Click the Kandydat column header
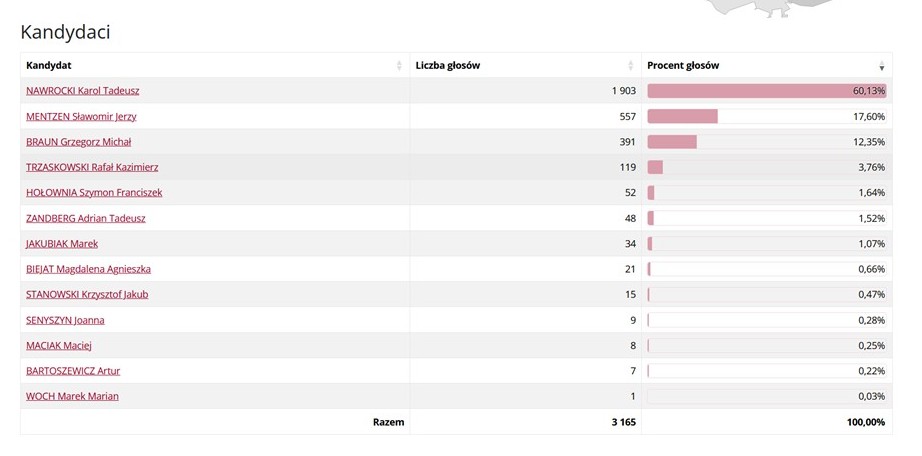The width and height of the screenshot is (922, 456). [50, 66]
